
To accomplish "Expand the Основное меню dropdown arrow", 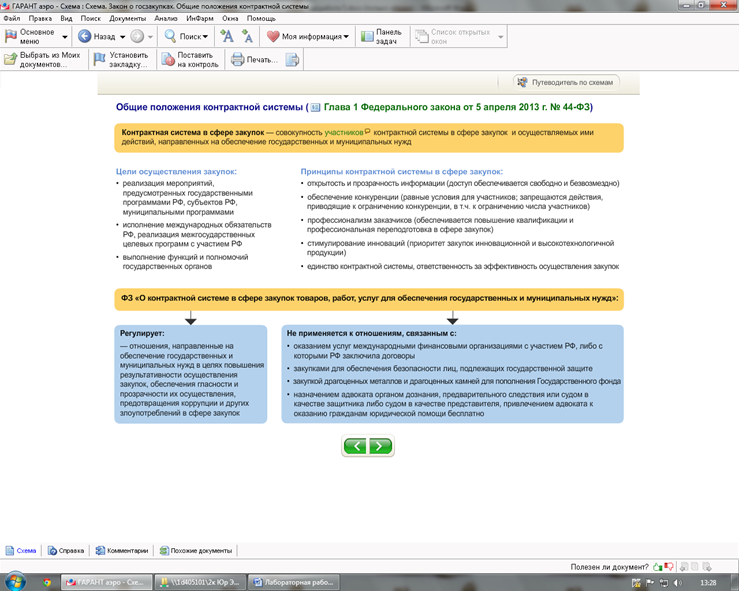I will pyautogui.click(x=65, y=37).
